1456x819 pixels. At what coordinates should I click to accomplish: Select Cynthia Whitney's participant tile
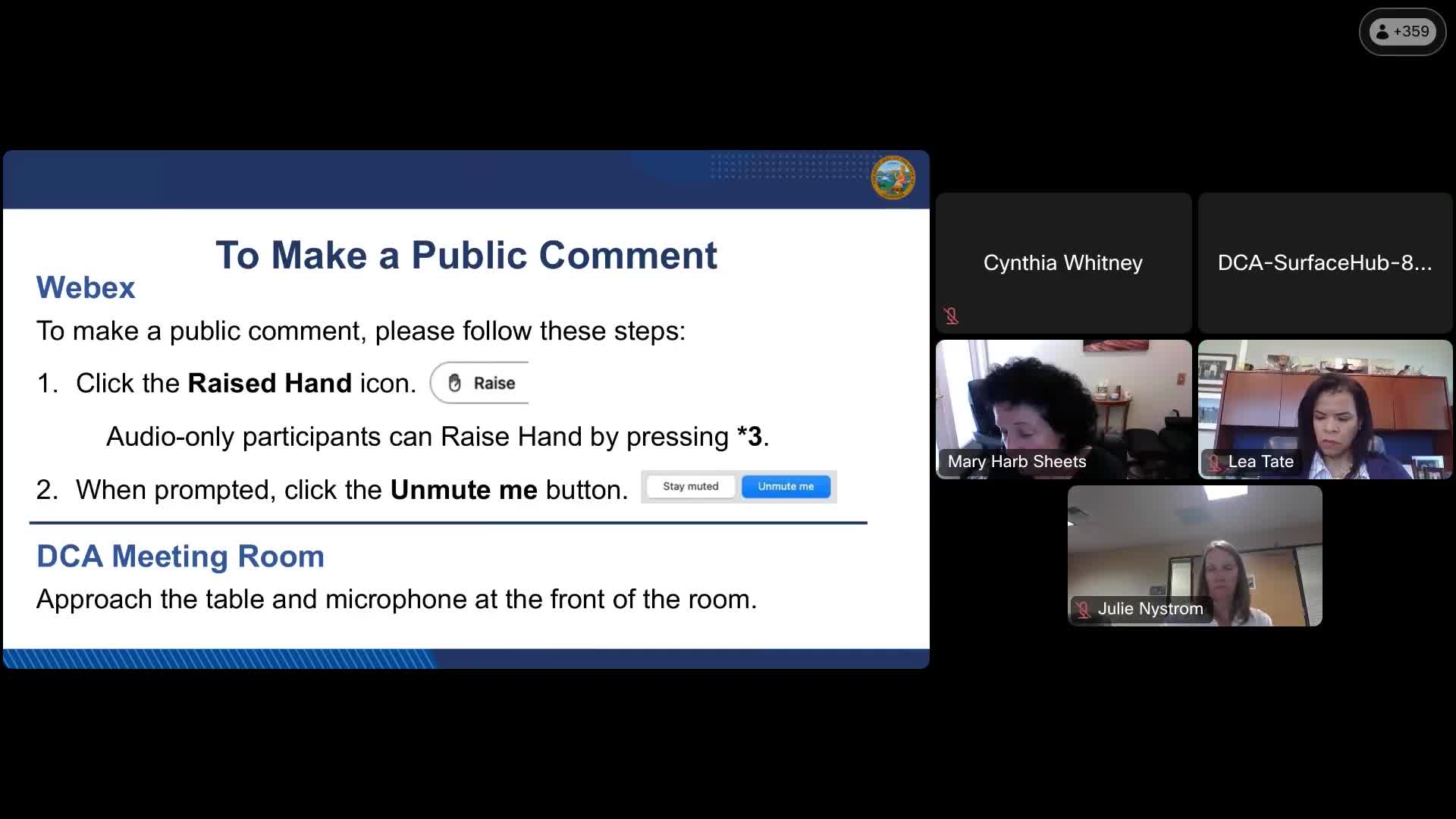[x=1063, y=262]
